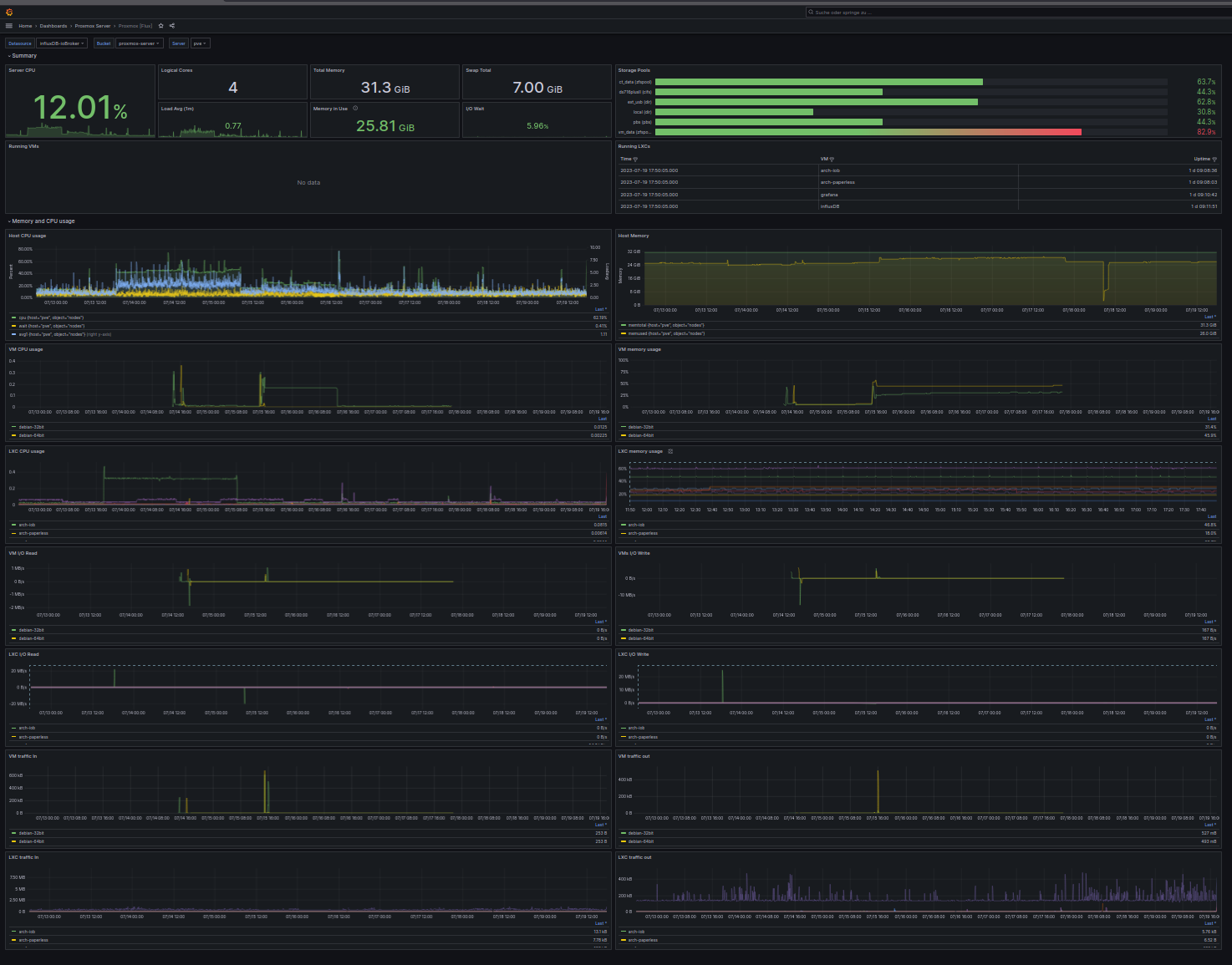This screenshot has height=965, width=1232.
Task: Sort Host CPU usage legend by Last
Action: click(600, 309)
